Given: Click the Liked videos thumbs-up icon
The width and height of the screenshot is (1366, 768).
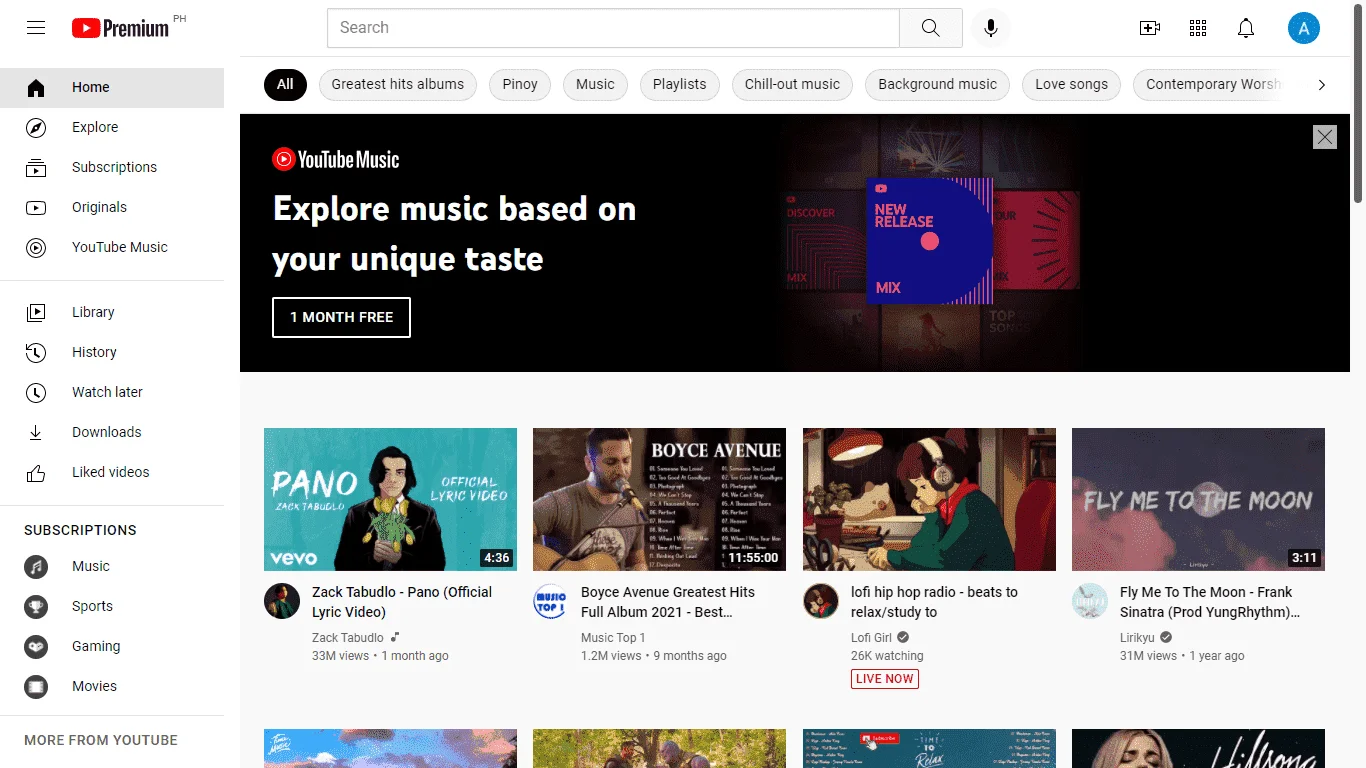Looking at the screenshot, I should click(x=36, y=472).
